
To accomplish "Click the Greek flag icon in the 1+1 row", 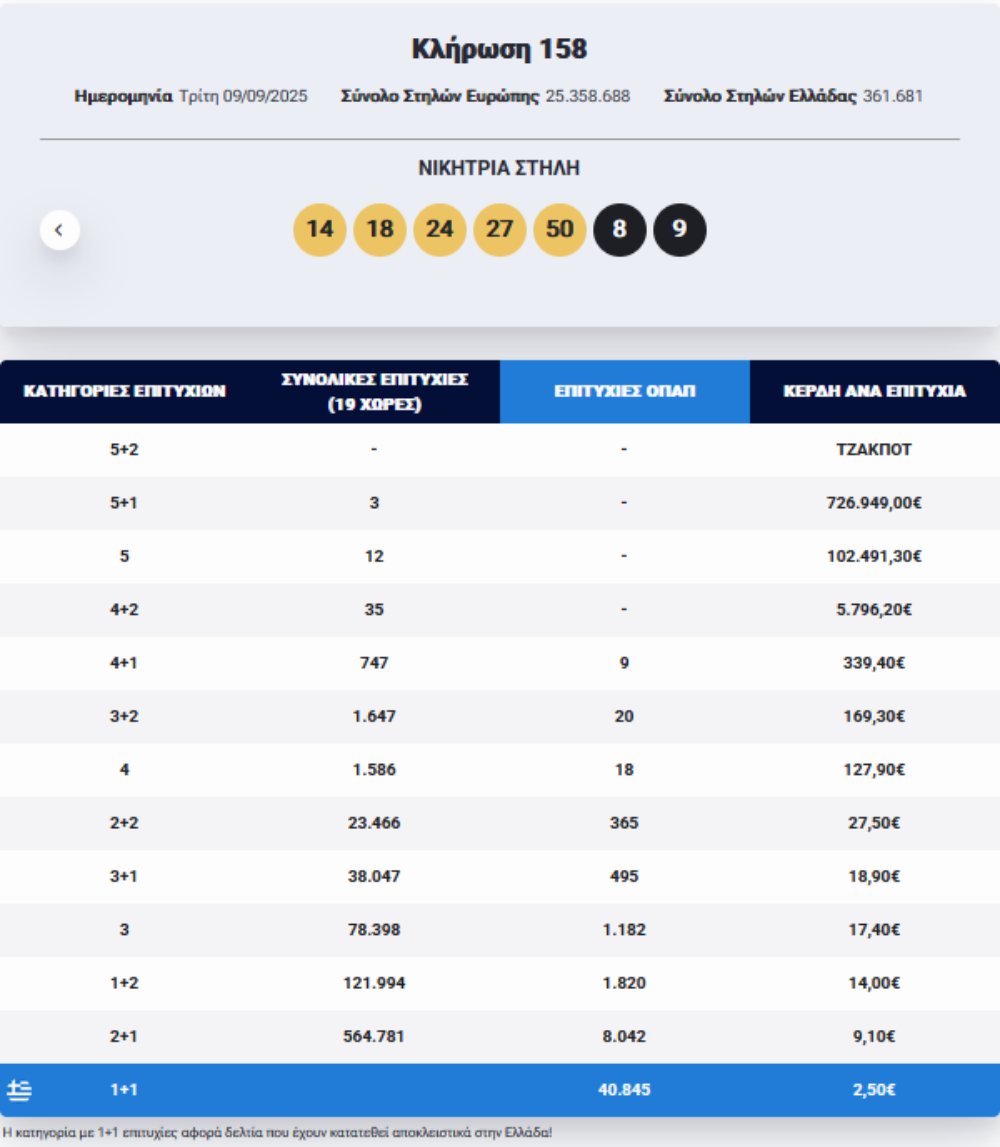I will [19, 1090].
